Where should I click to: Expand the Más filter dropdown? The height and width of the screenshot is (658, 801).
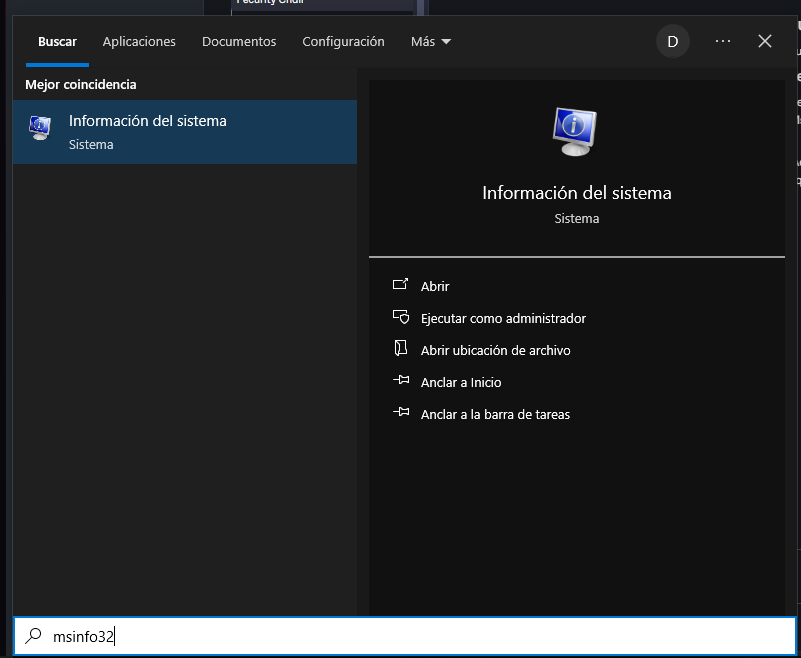pyautogui.click(x=431, y=42)
